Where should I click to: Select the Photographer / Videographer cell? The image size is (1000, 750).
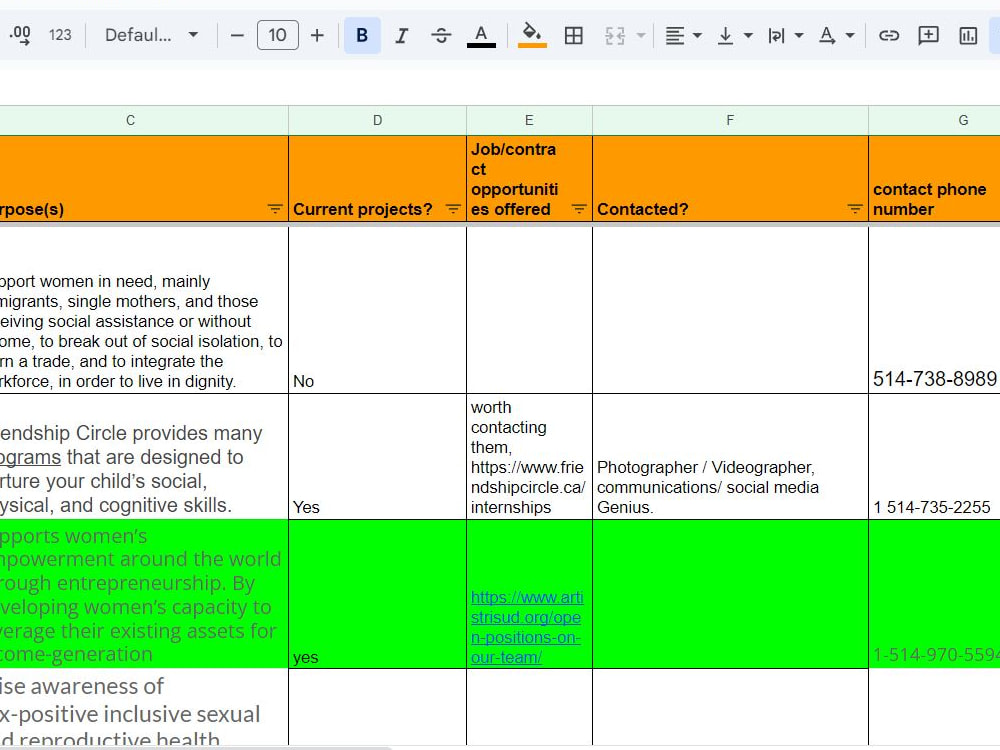pyautogui.click(x=730, y=457)
